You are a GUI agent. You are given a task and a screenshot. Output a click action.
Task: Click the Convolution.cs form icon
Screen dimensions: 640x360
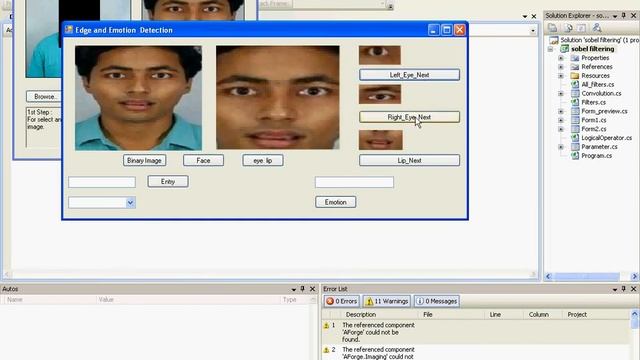point(575,93)
